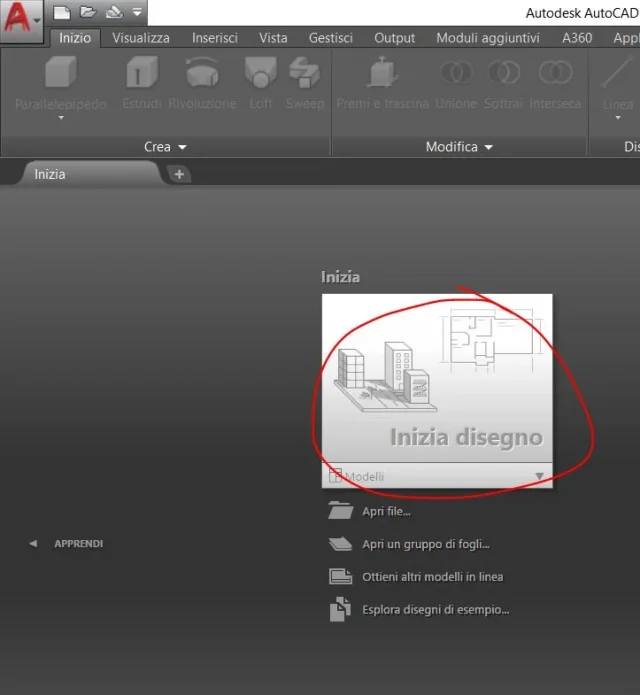The height and width of the screenshot is (695, 640).
Task: Open the quick access toolbar customize arrow
Action: (x=137, y=13)
